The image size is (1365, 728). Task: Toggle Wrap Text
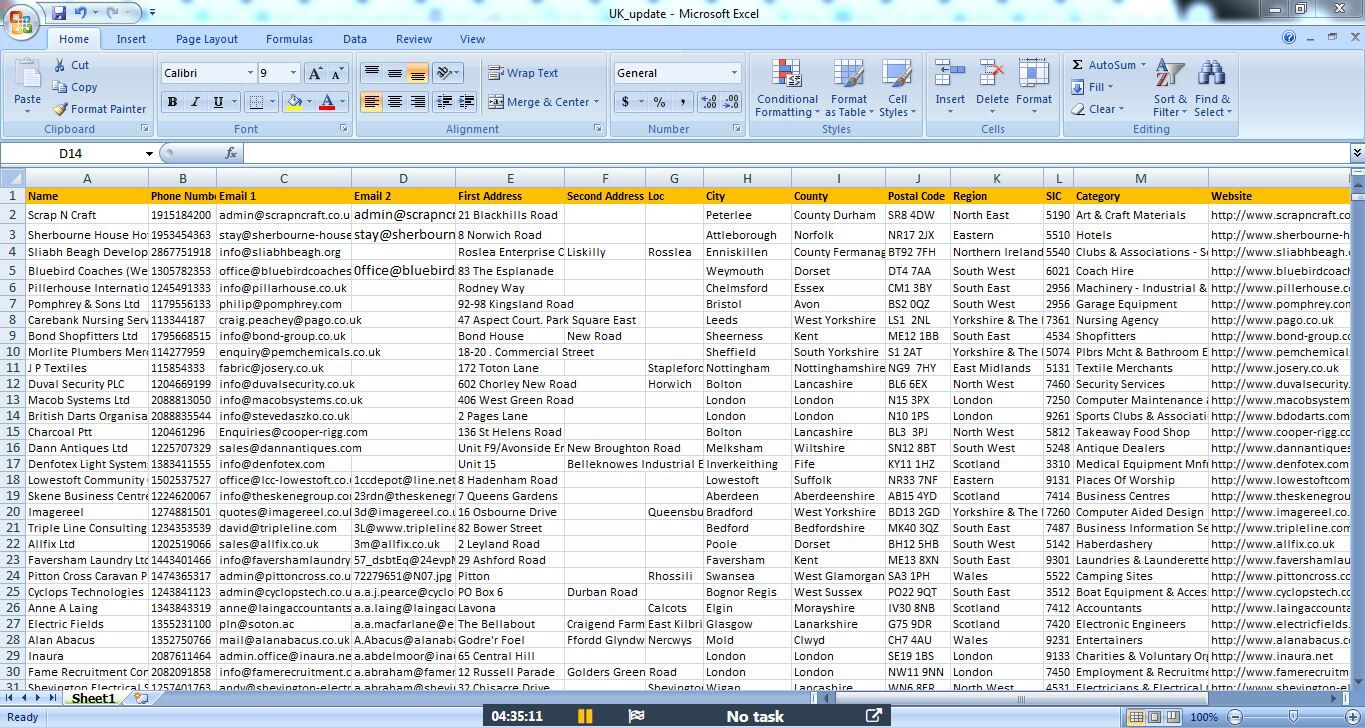click(x=523, y=73)
